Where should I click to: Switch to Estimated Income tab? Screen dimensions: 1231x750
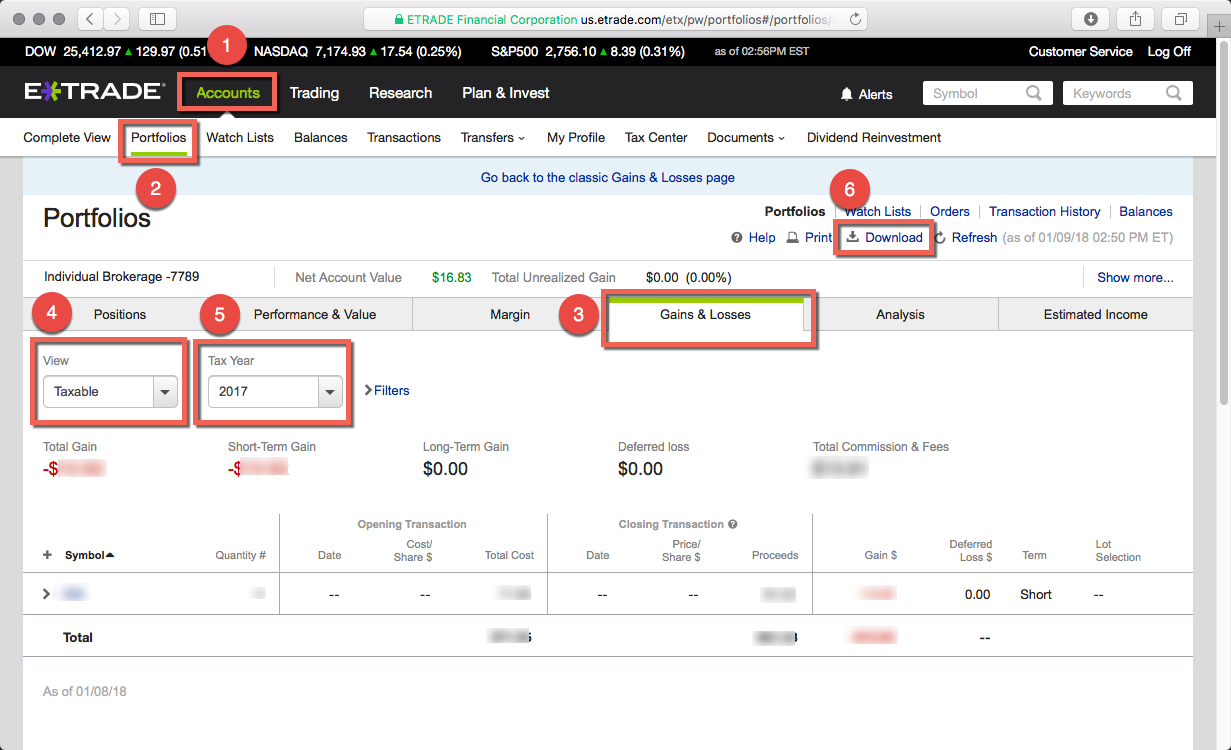(x=1095, y=314)
